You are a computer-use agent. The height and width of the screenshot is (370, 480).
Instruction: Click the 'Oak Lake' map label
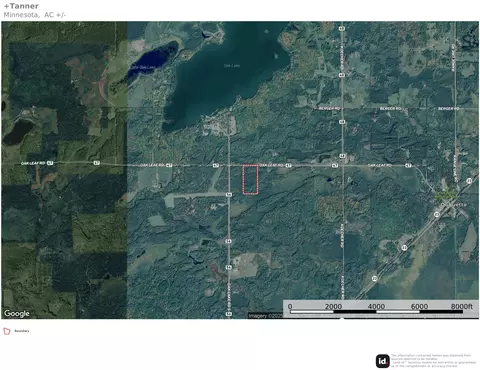232,66
